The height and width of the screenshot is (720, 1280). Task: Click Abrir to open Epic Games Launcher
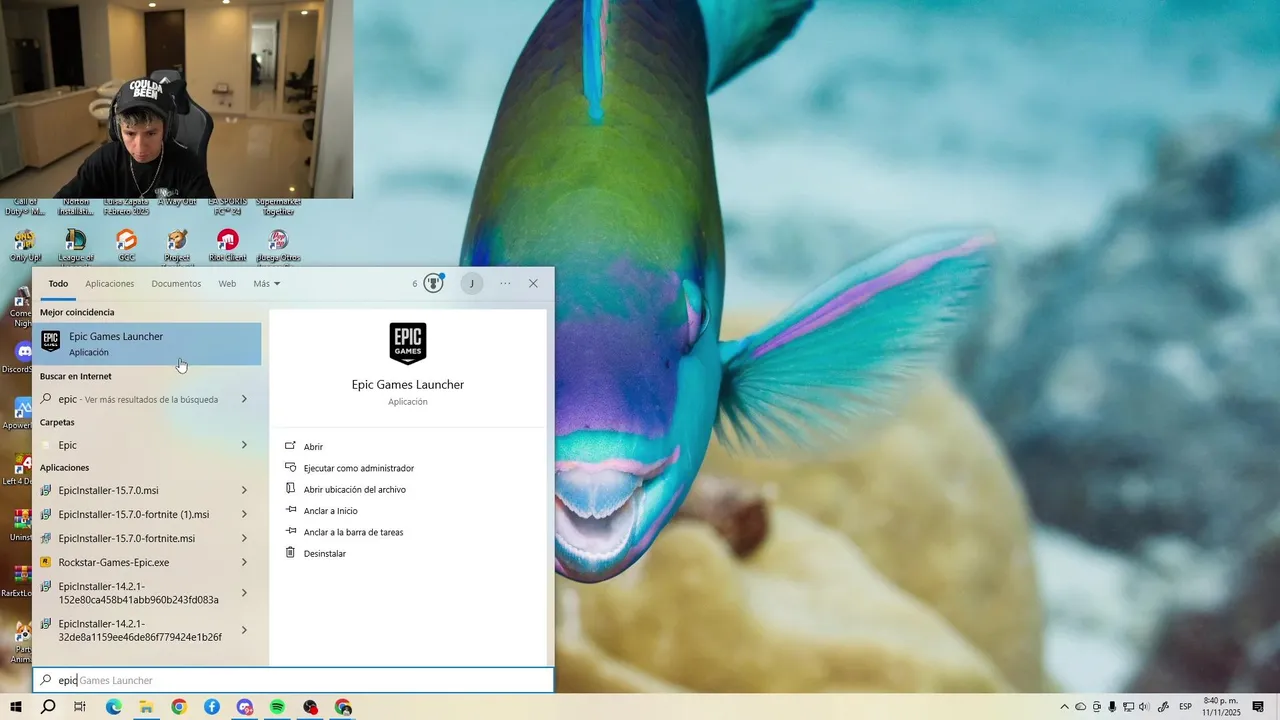coord(313,447)
